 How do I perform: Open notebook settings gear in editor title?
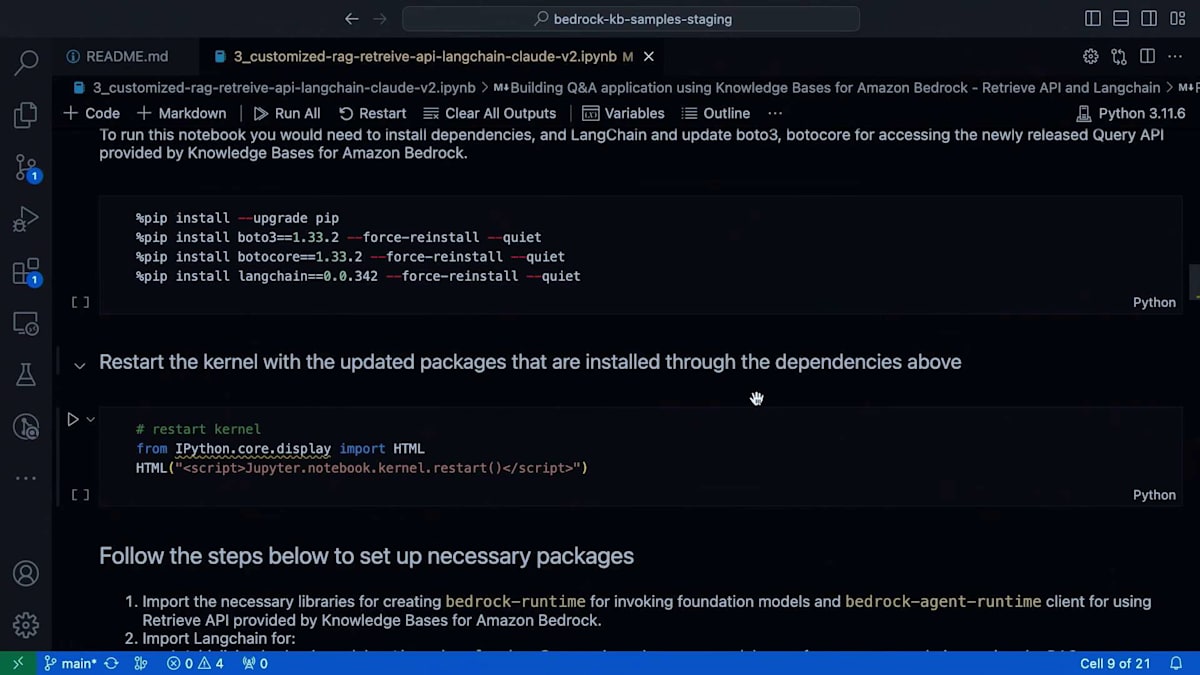pyautogui.click(x=1091, y=56)
